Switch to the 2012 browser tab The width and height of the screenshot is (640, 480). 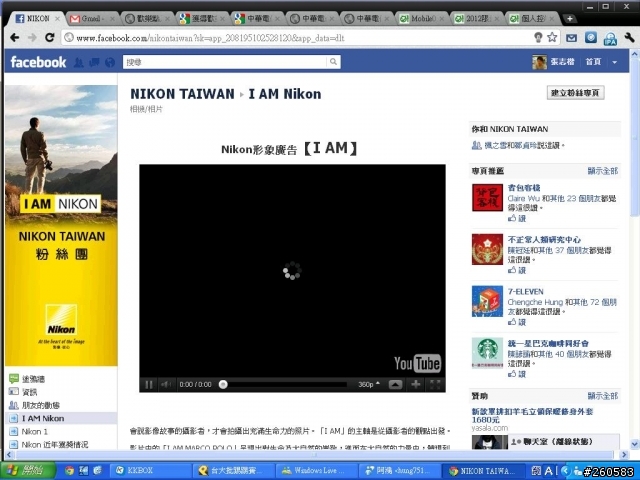477,18
